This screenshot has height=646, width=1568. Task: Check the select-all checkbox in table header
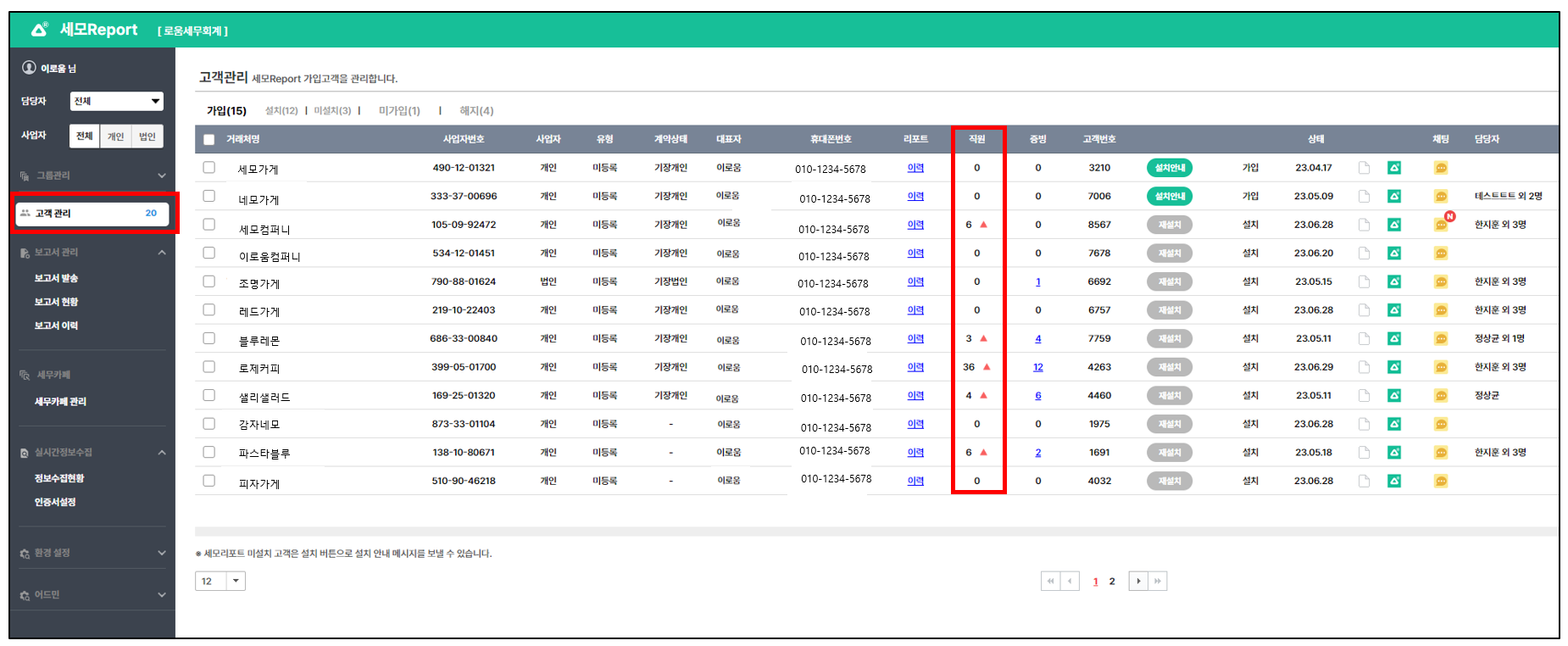point(209,140)
